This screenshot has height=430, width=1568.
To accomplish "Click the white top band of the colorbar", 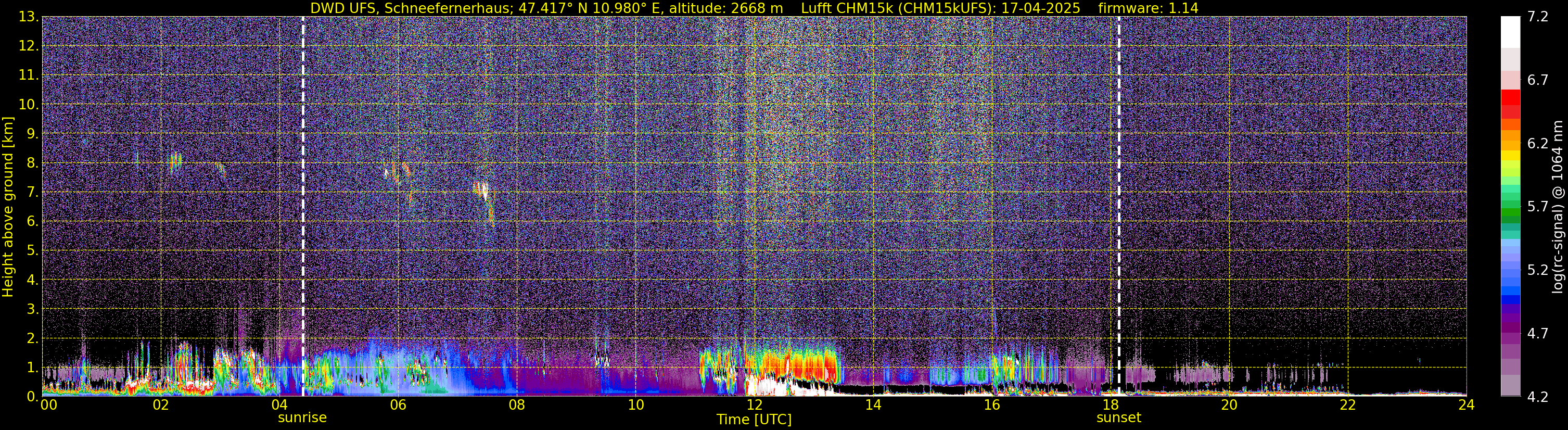I will [x=1510, y=32].
